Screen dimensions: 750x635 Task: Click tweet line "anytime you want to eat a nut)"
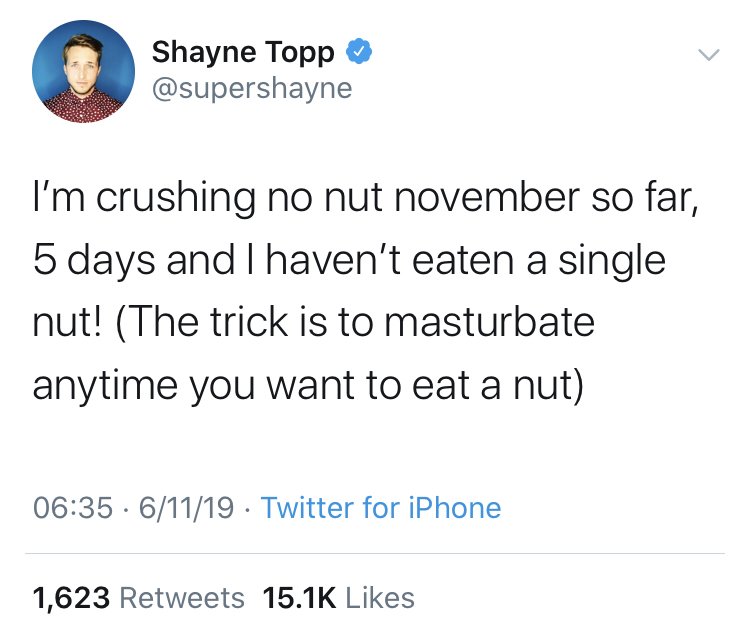pyautogui.click(x=307, y=386)
